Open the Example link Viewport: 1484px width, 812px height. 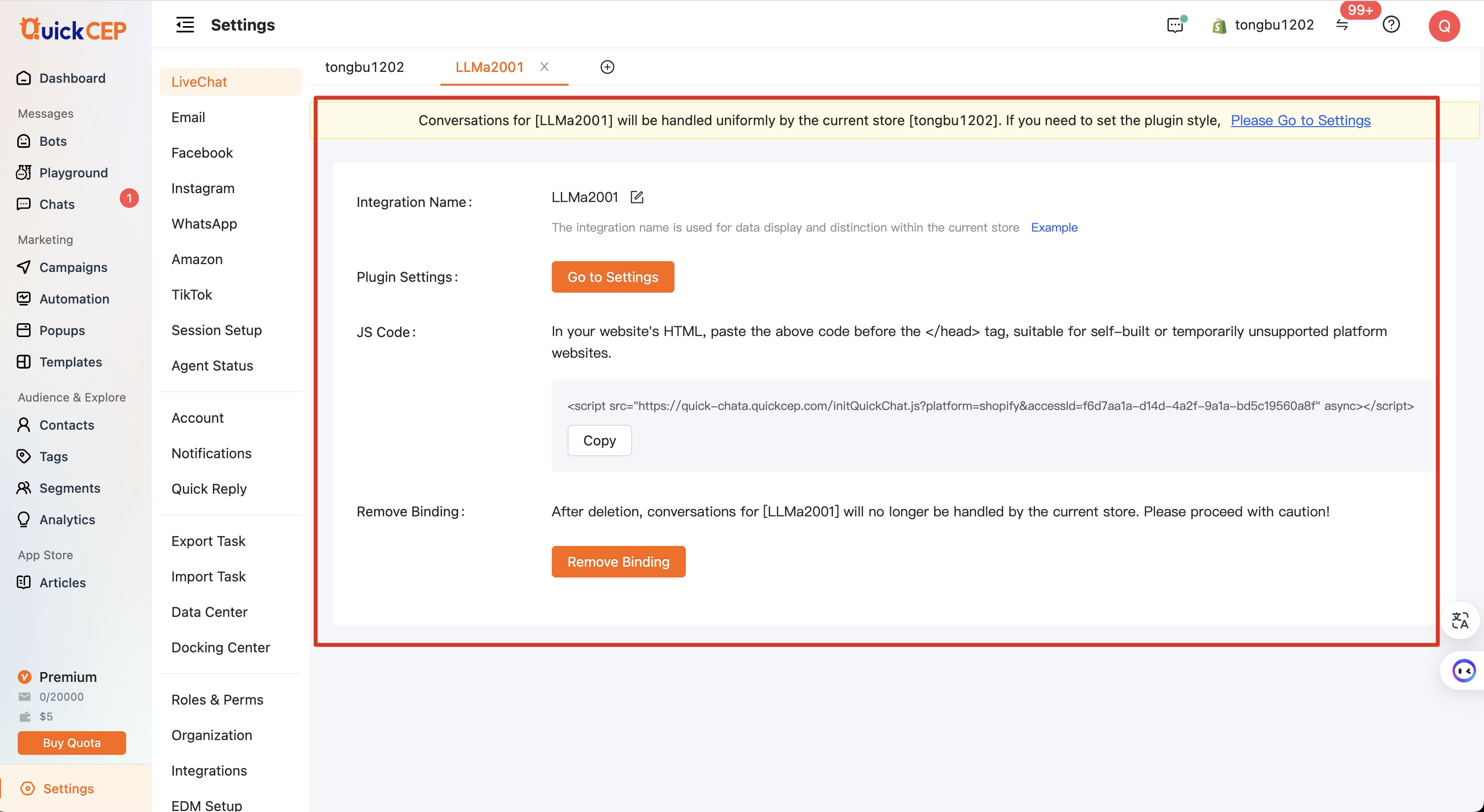tap(1054, 228)
